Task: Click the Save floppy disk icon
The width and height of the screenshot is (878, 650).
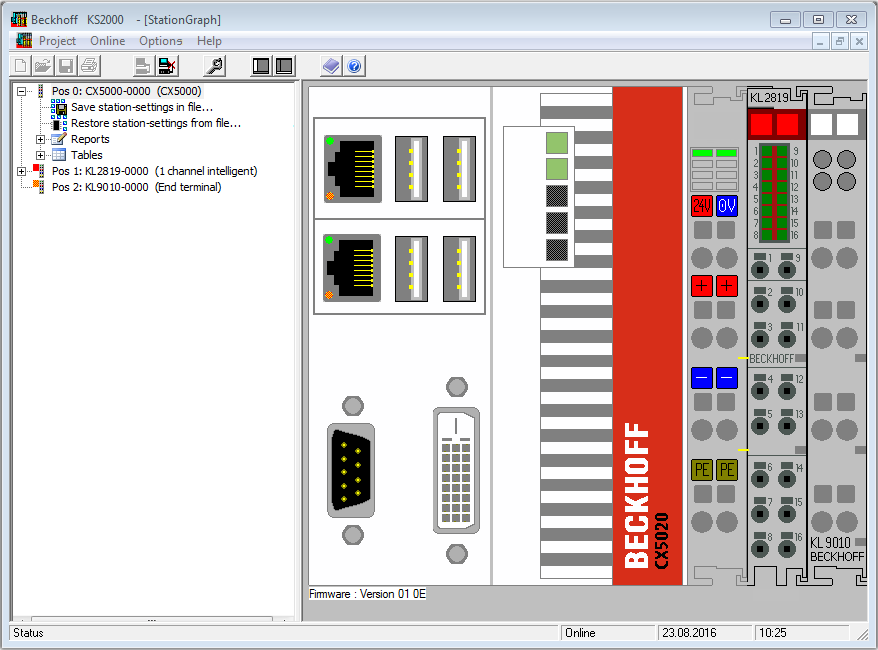Action: [x=66, y=66]
